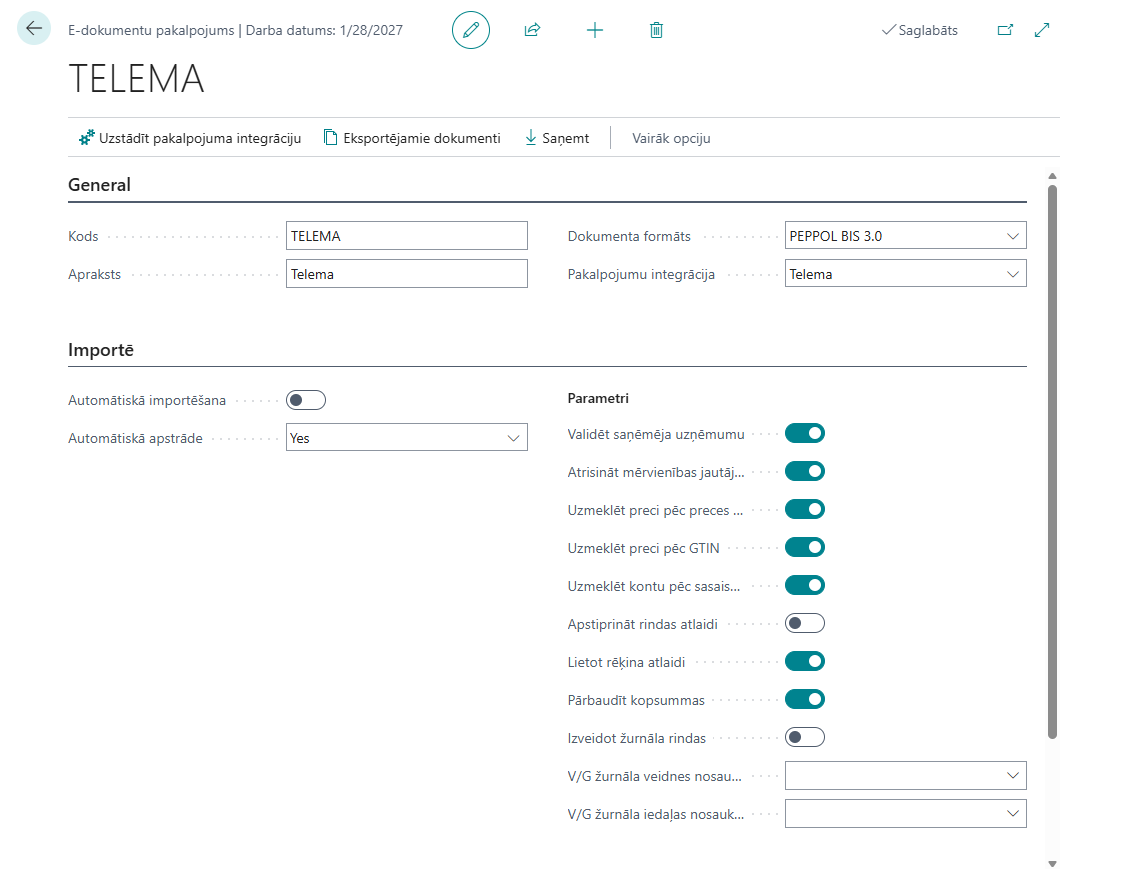Enable the Automātiskā importēšana toggle
This screenshot has width=1128, height=869.
(x=306, y=400)
